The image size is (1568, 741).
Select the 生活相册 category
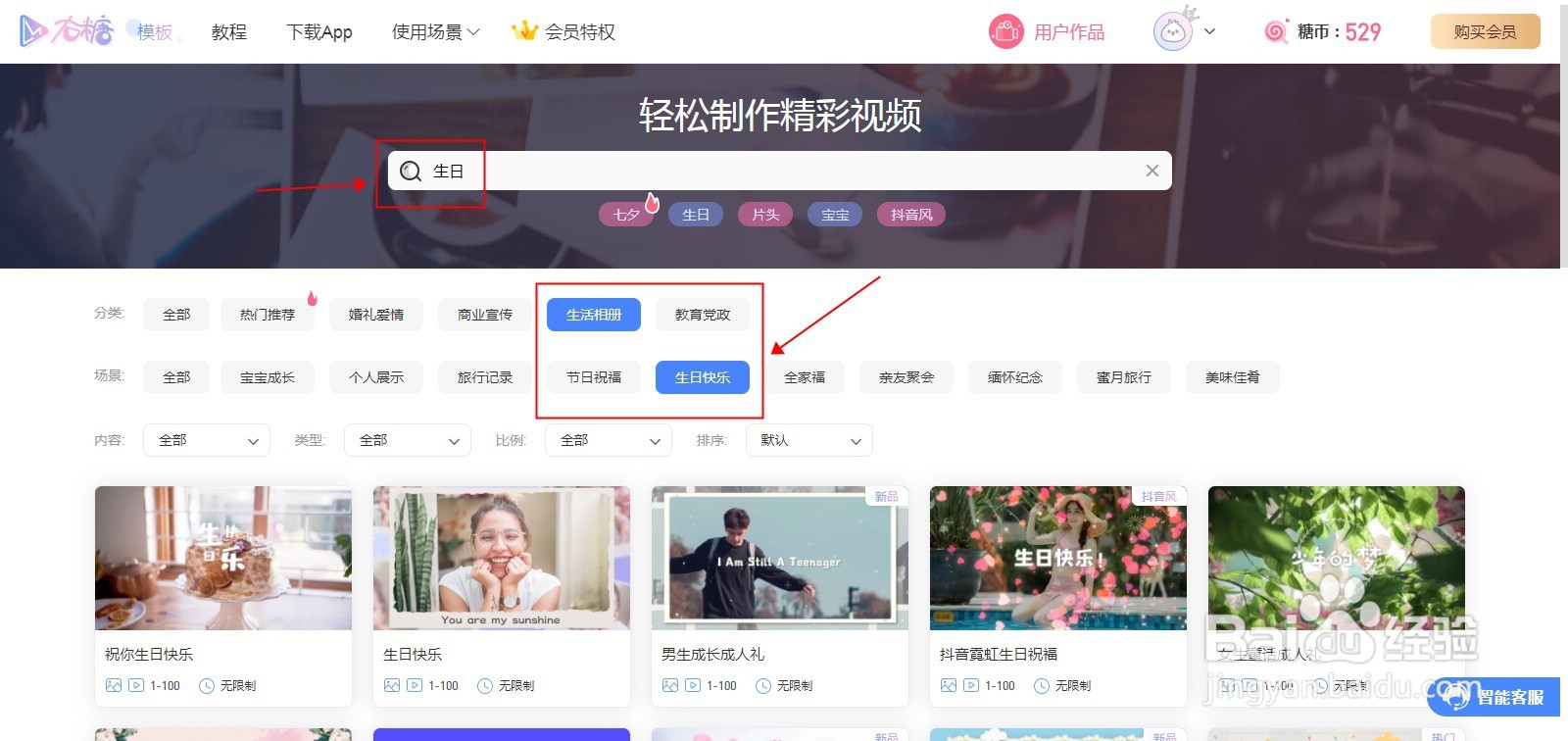(594, 315)
